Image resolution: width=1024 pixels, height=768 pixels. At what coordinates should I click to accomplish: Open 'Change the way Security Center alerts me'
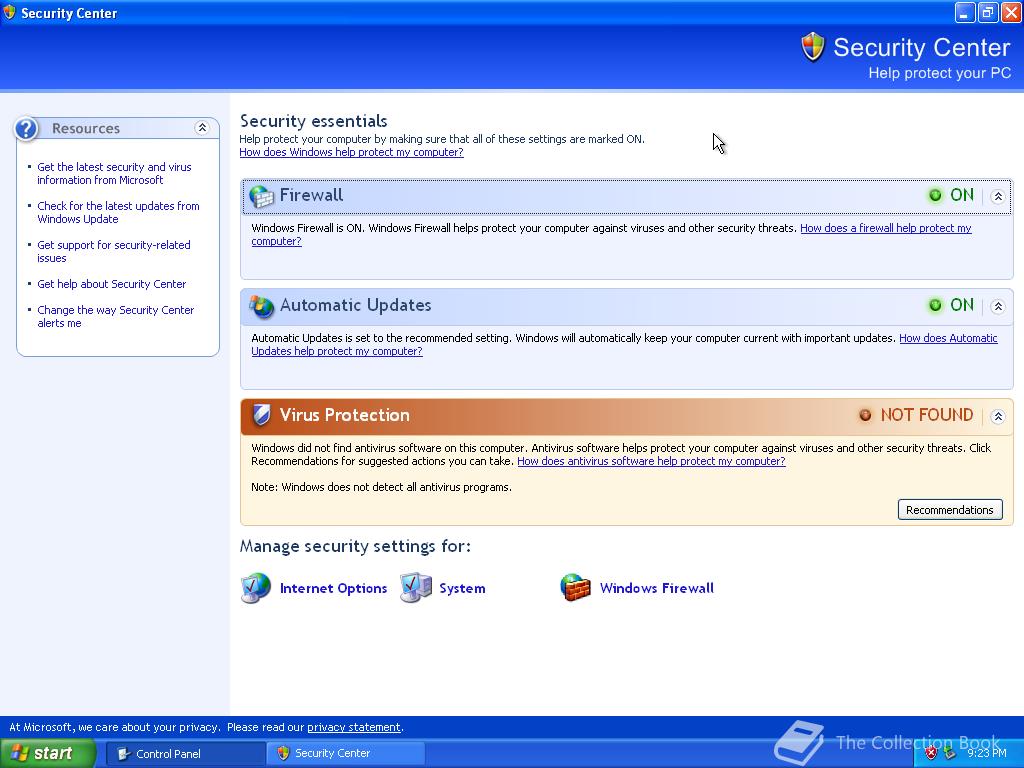116,317
